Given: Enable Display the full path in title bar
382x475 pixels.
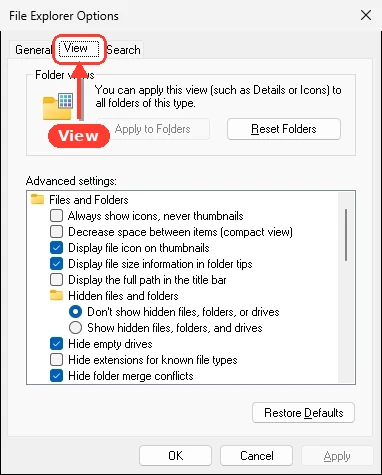Looking at the screenshot, I should pos(56,280).
